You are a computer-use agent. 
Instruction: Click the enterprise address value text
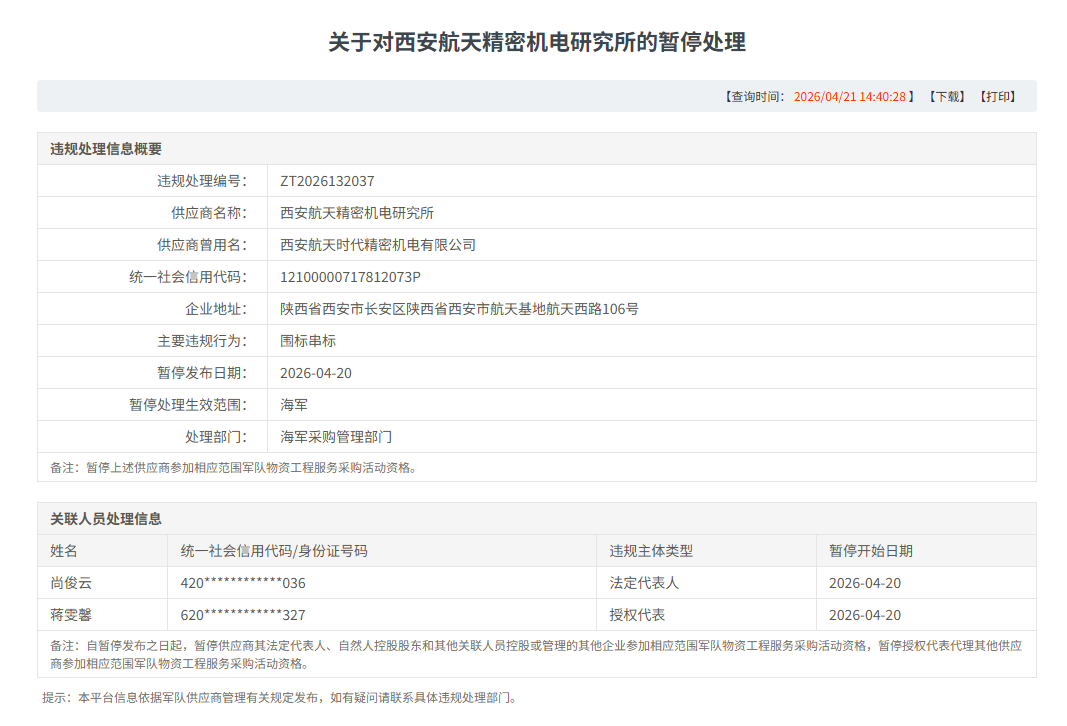click(459, 309)
